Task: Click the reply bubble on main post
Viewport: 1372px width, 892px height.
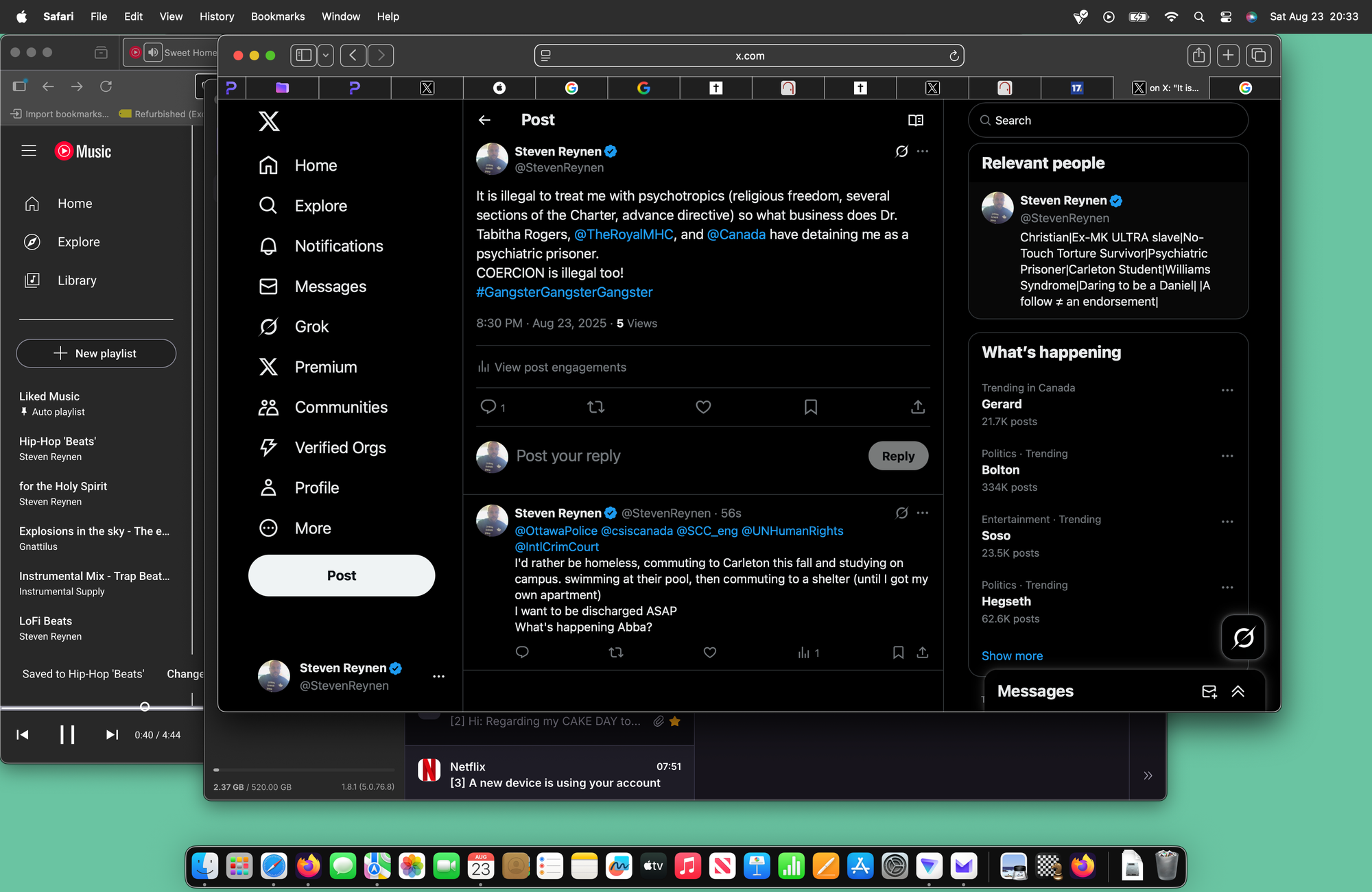Action: tap(488, 407)
